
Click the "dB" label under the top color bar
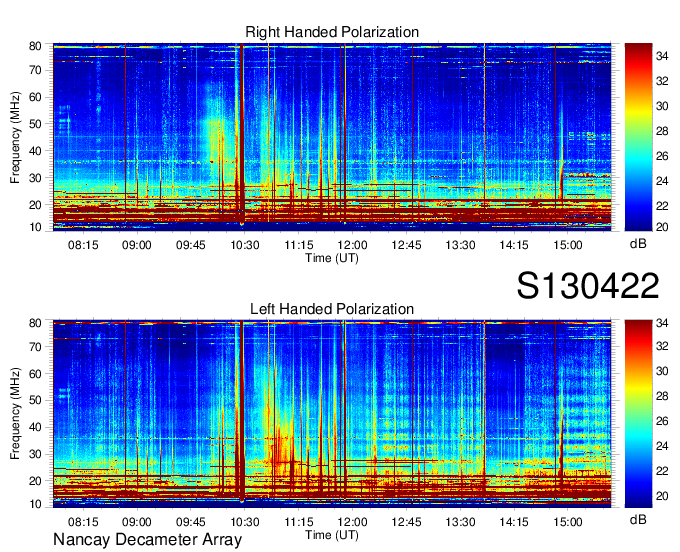coord(638,244)
